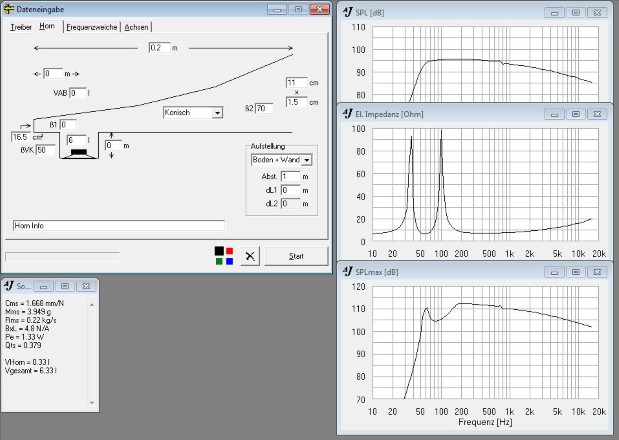This screenshot has height=440, width=619.
Task: Click the X cancel button beside Start
Action: pyautogui.click(x=250, y=256)
